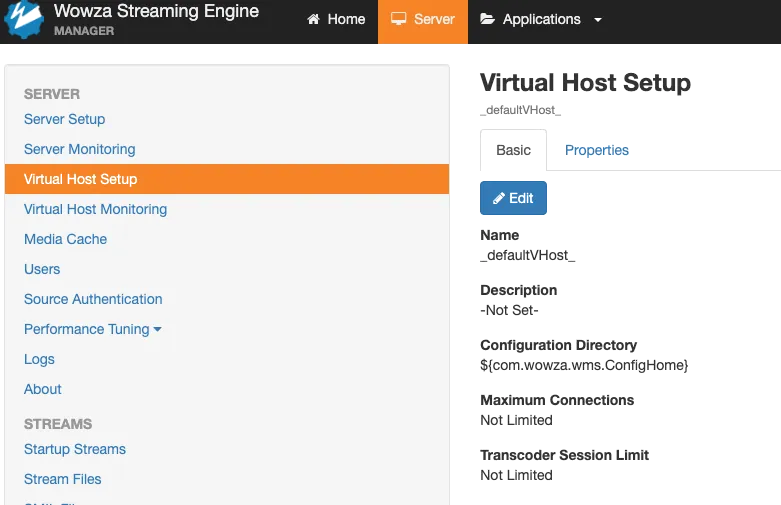
Task: Click the Home house icon
Action: [x=313, y=20]
